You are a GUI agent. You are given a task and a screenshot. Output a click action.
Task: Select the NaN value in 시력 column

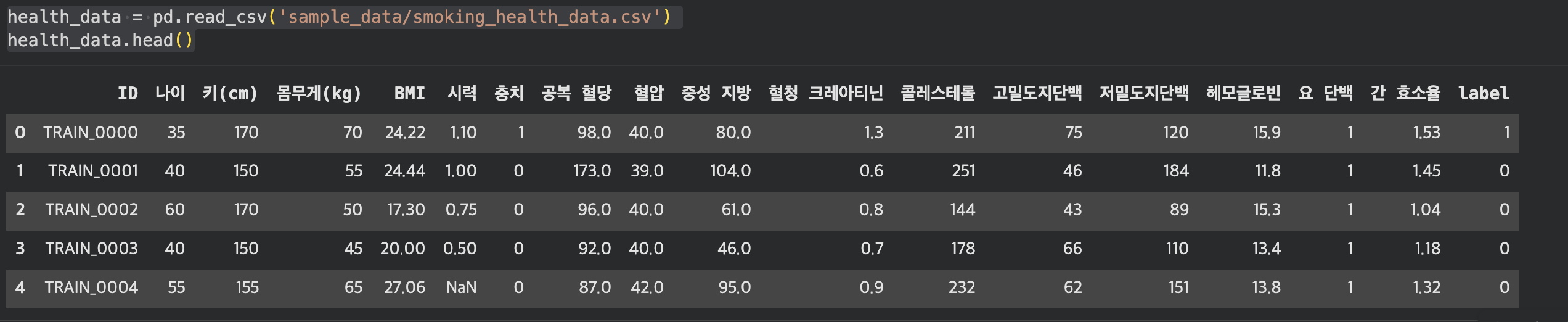462,287
